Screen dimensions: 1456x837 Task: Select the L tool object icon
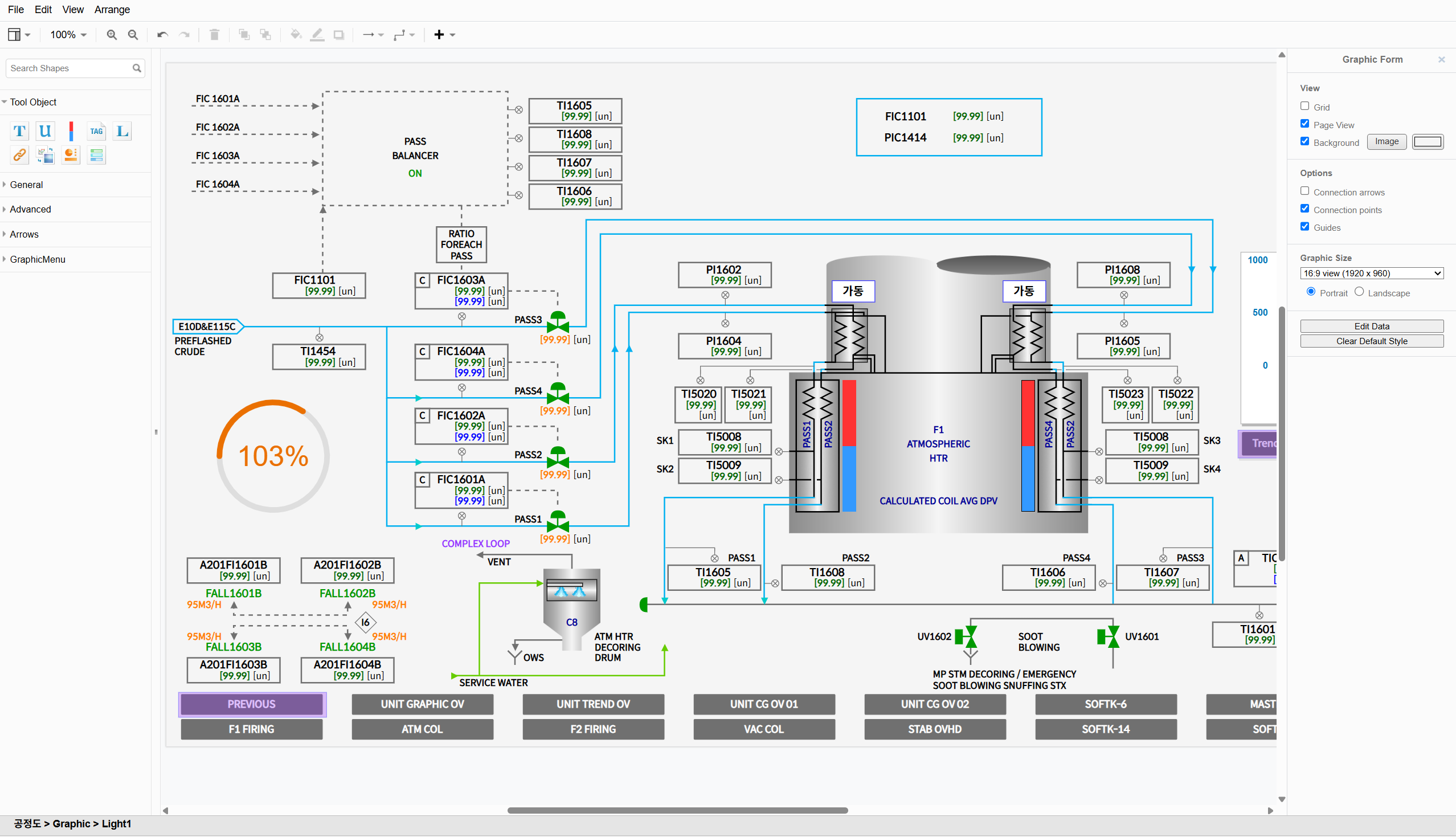click(122, 131)
